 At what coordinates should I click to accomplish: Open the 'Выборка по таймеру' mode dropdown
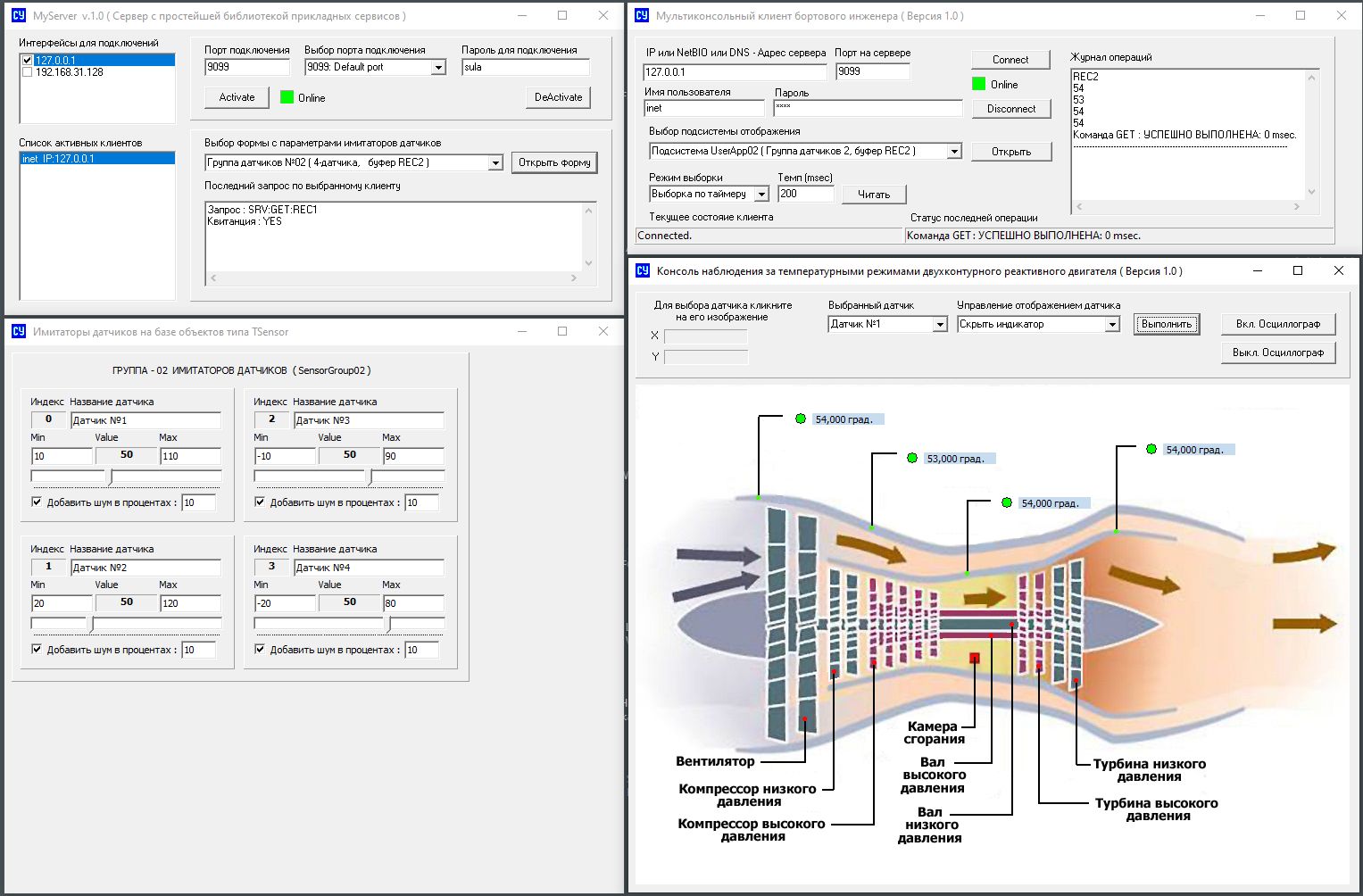pos(761,195)
